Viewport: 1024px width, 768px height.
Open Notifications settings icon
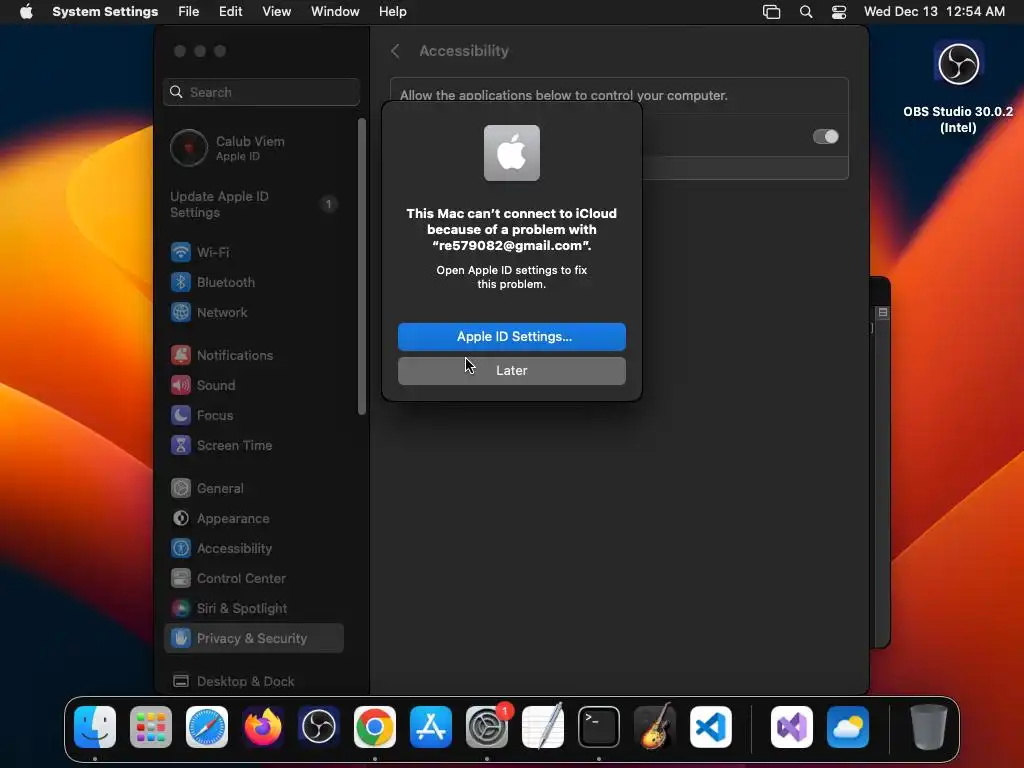pos(181,355)
